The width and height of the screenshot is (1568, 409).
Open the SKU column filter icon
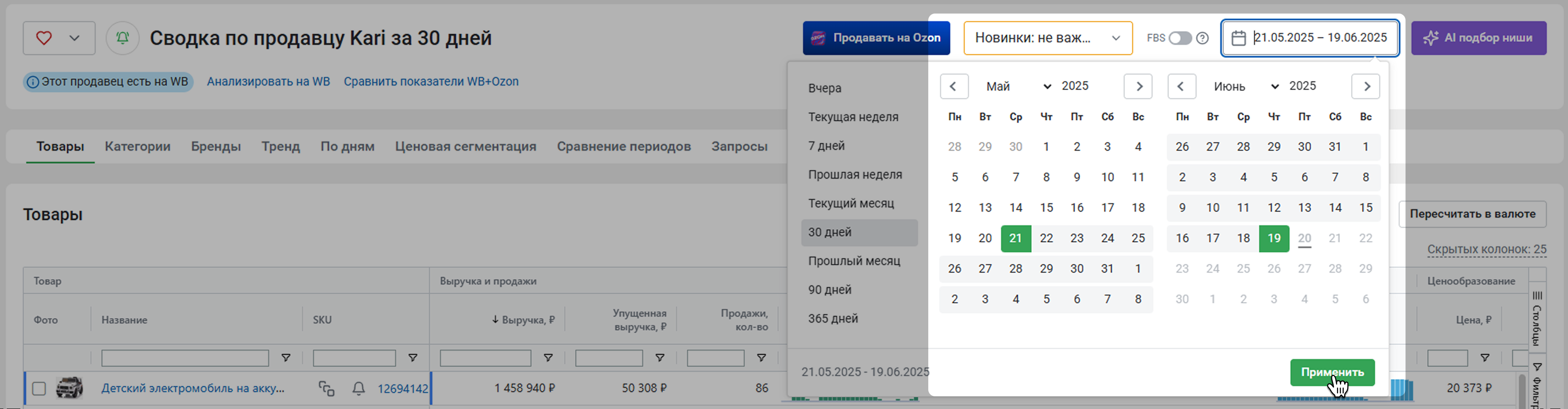[x=413, y=359]
